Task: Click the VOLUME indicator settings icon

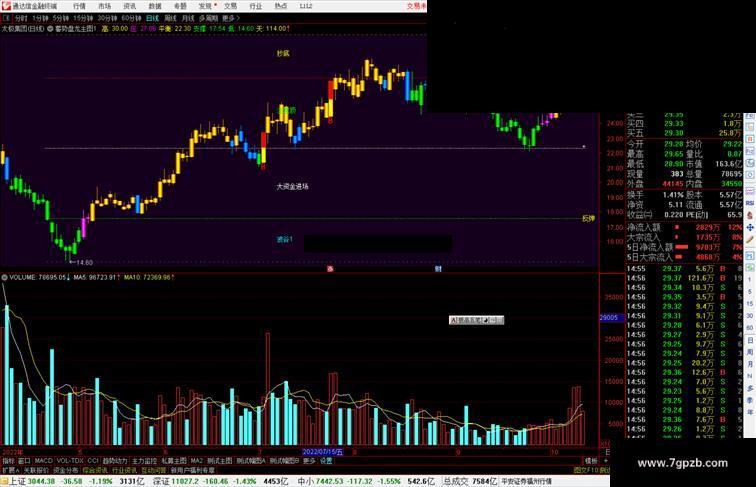Action: [4, 277]
